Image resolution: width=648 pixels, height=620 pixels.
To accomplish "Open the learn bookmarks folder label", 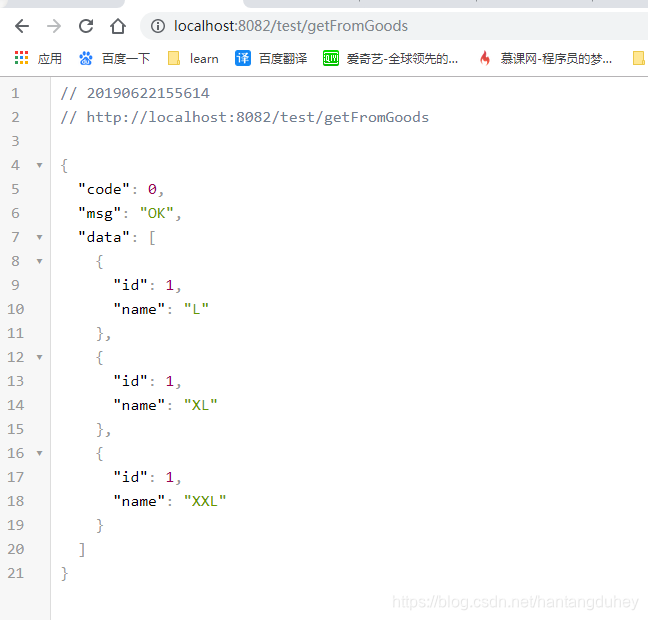I will [x=204, y=59].
